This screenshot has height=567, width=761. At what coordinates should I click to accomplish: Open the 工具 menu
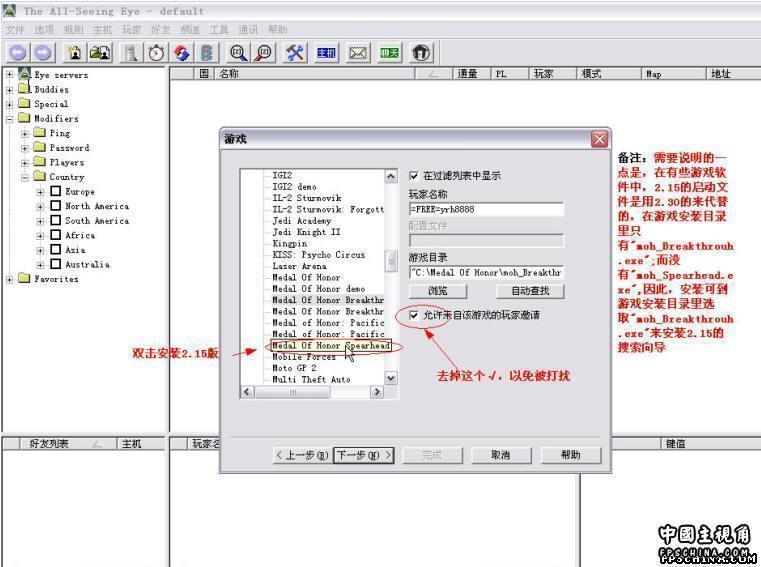coord(219,30)
